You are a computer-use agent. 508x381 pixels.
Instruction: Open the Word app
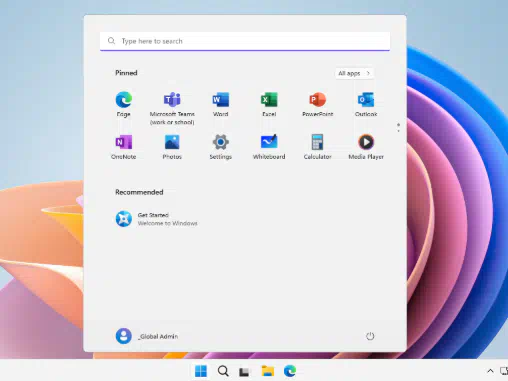(x=220, y=104)
